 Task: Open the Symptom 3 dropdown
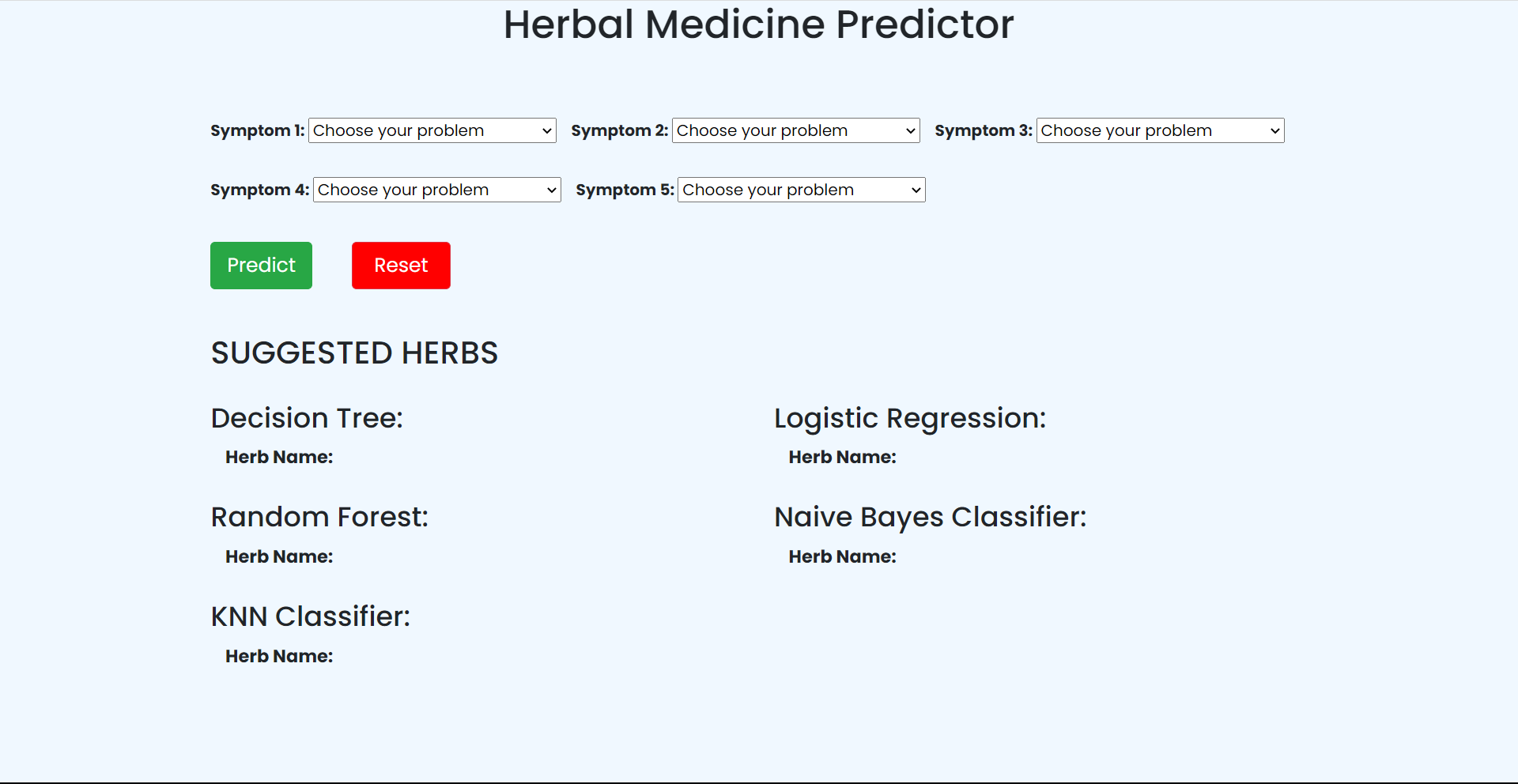1158,130
